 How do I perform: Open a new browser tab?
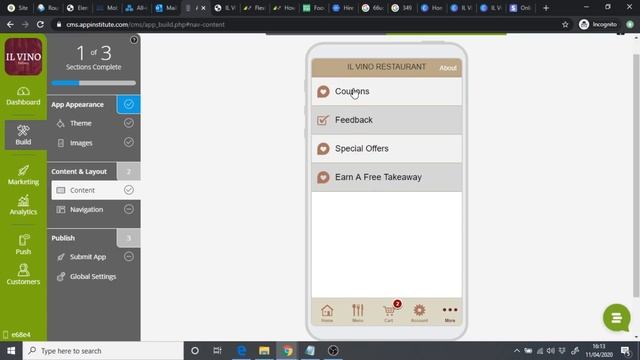click(546, 8)
